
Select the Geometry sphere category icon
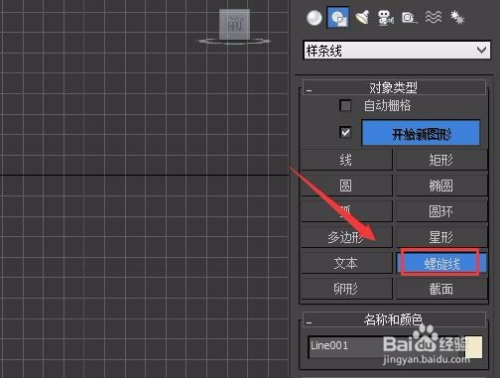(314, 18)
